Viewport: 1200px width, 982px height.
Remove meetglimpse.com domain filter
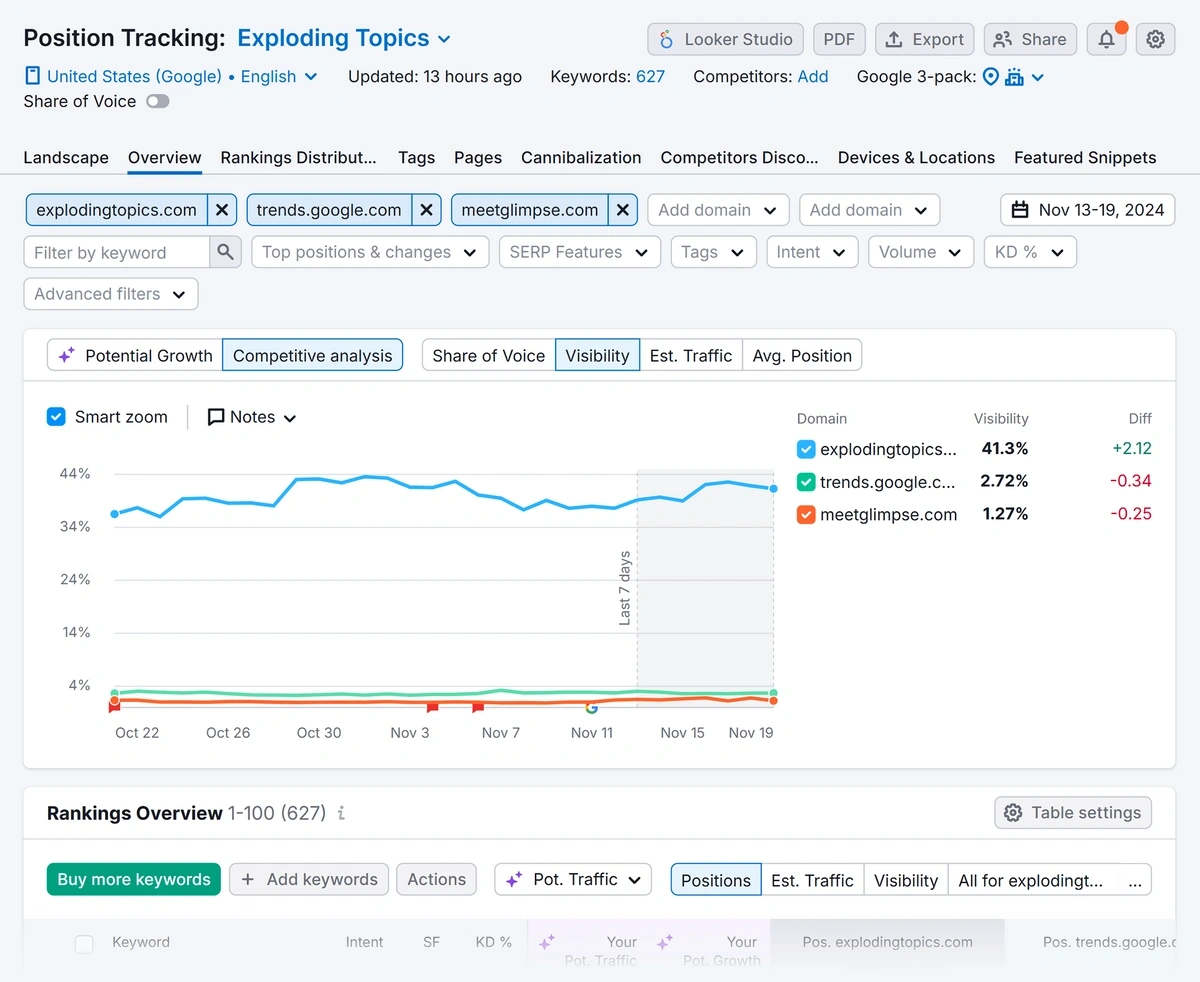click(x=623, y=210)
